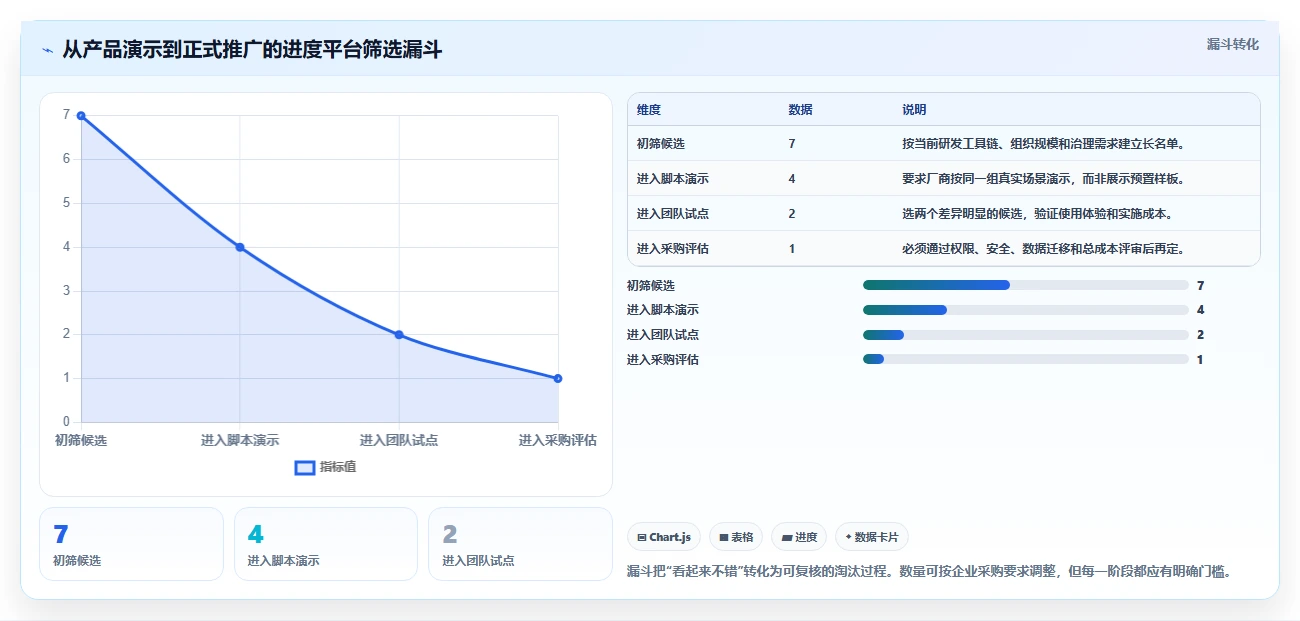Select the 数据卡片 tag chip
The image size is (1300, 621).
point(872,537)
